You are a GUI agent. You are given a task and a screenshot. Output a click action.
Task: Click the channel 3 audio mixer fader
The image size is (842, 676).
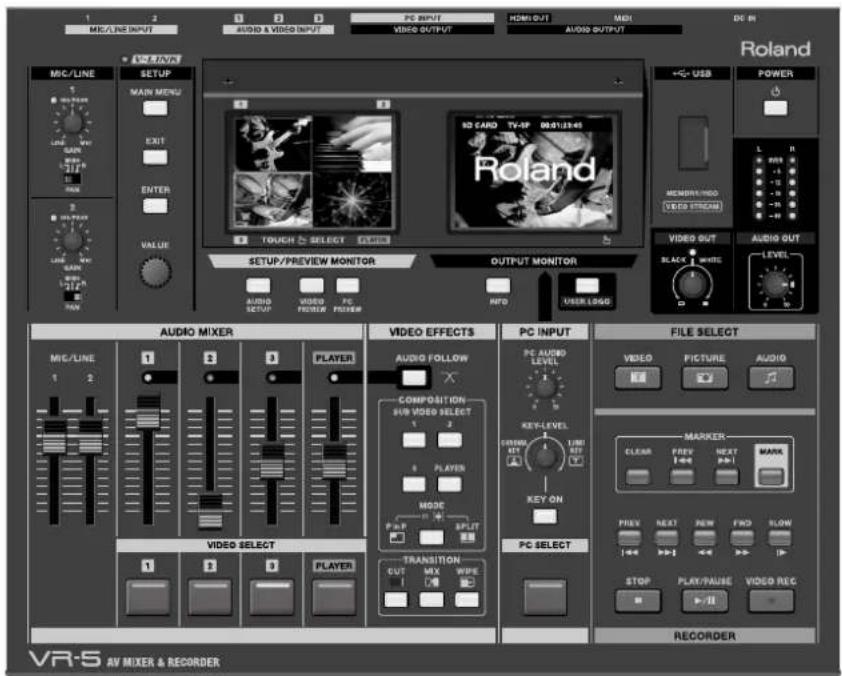272,461
